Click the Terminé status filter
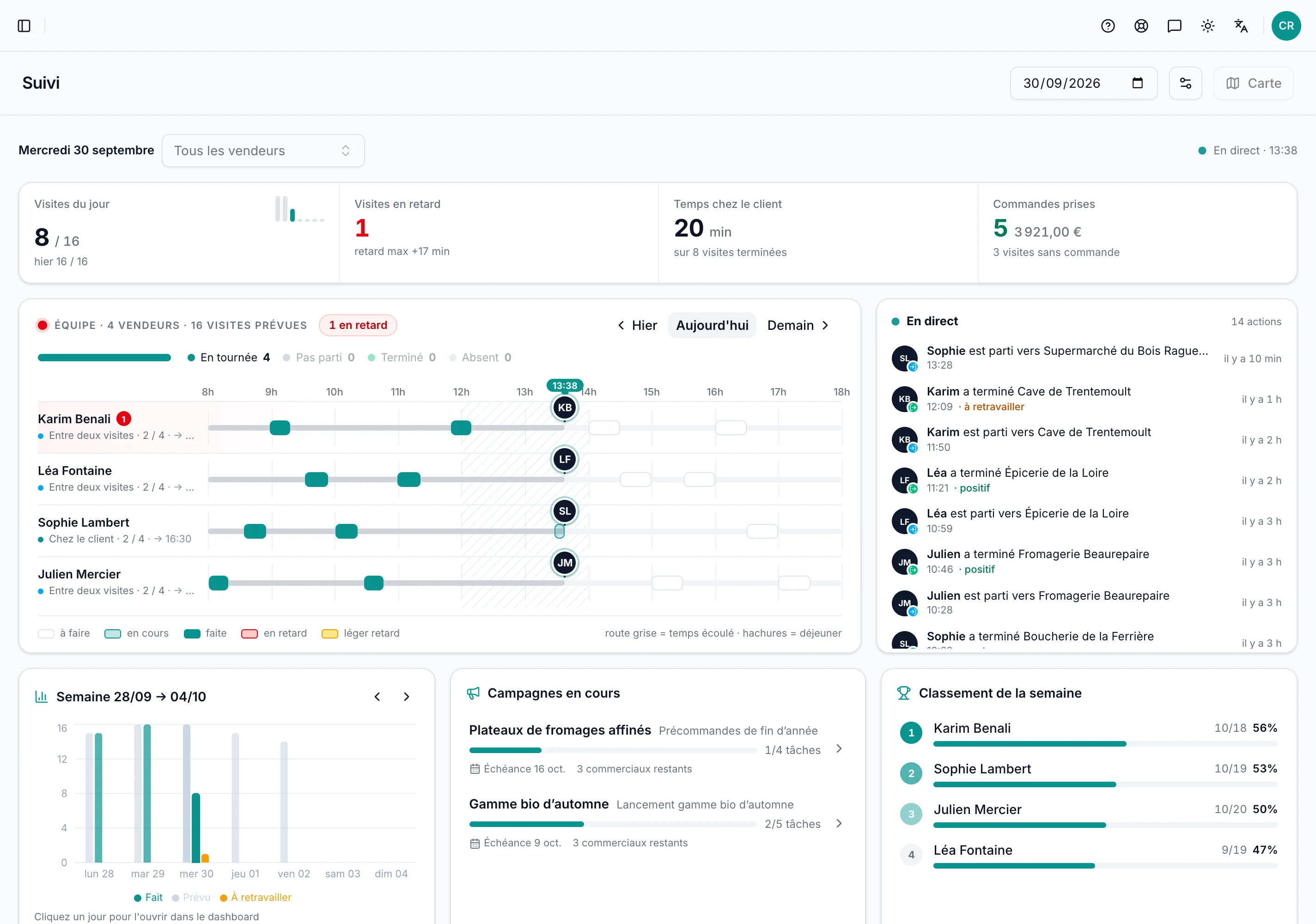The width and height of the screenshot is (1316, 924). click(402, 358)
